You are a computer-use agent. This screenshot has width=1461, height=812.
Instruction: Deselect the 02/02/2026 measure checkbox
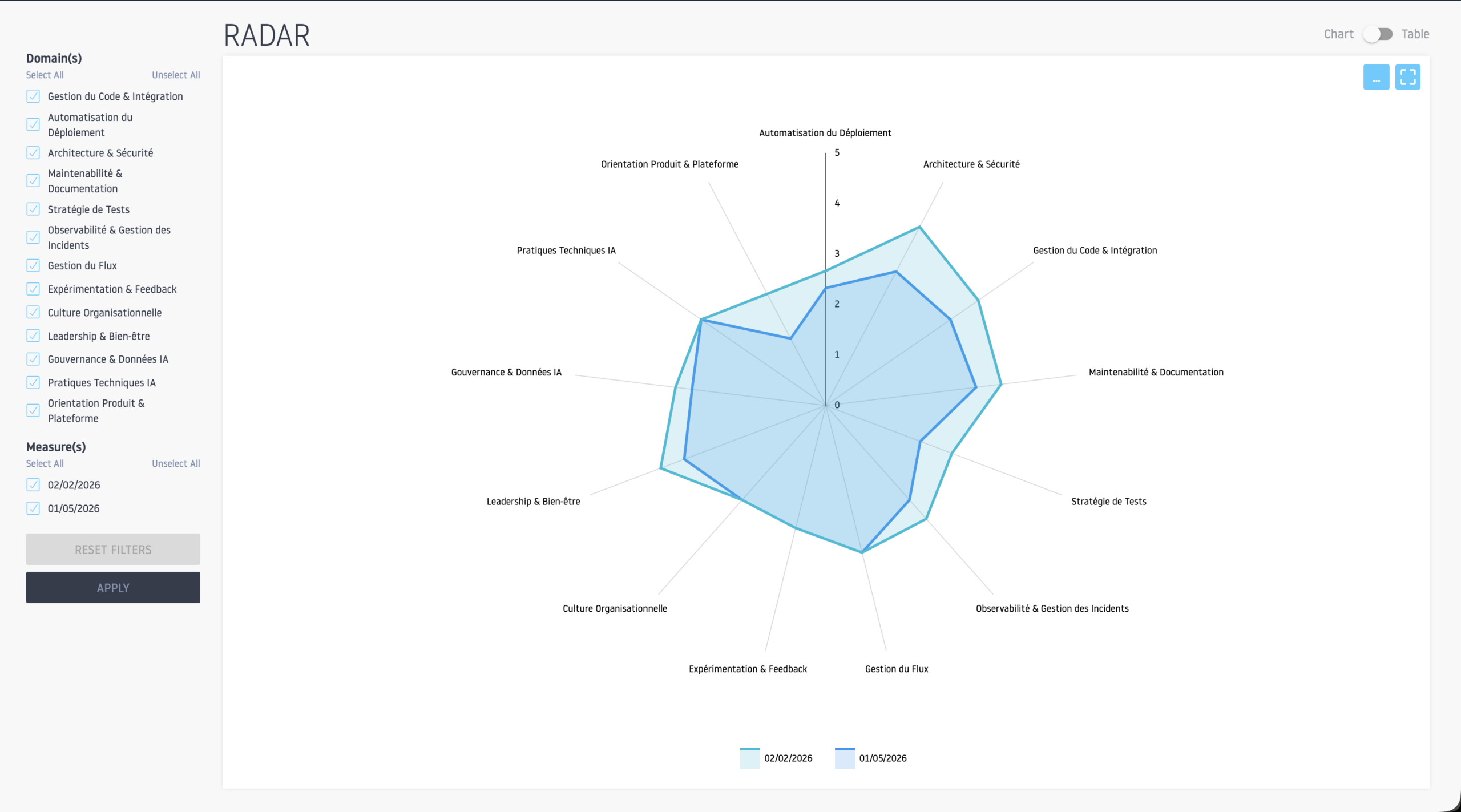click(x=33, y=485)
